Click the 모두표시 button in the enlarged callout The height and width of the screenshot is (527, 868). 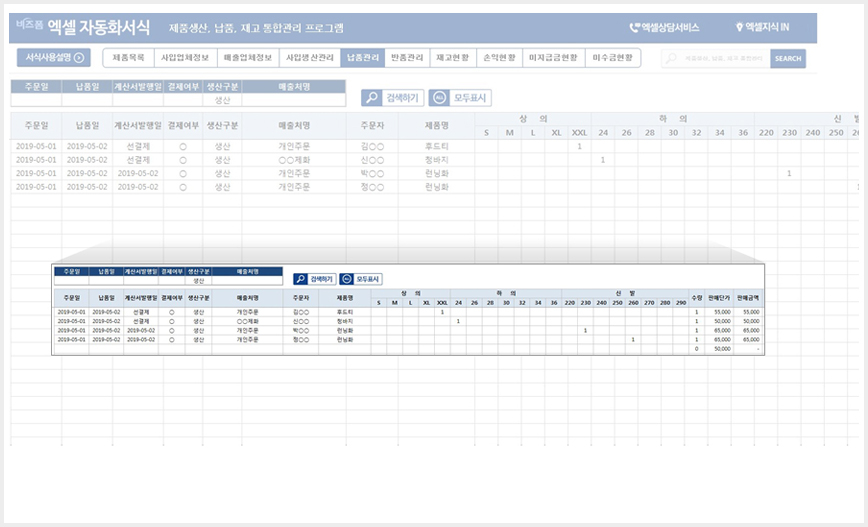(361, 279)
